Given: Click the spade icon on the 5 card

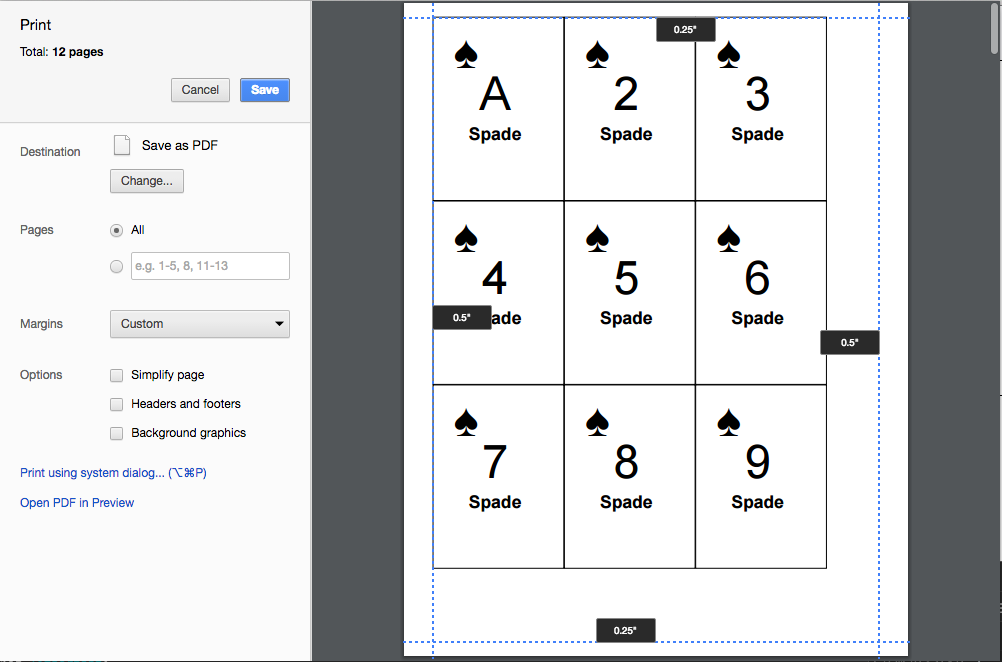Looking at the screenshot, I should tap(597, 238).
